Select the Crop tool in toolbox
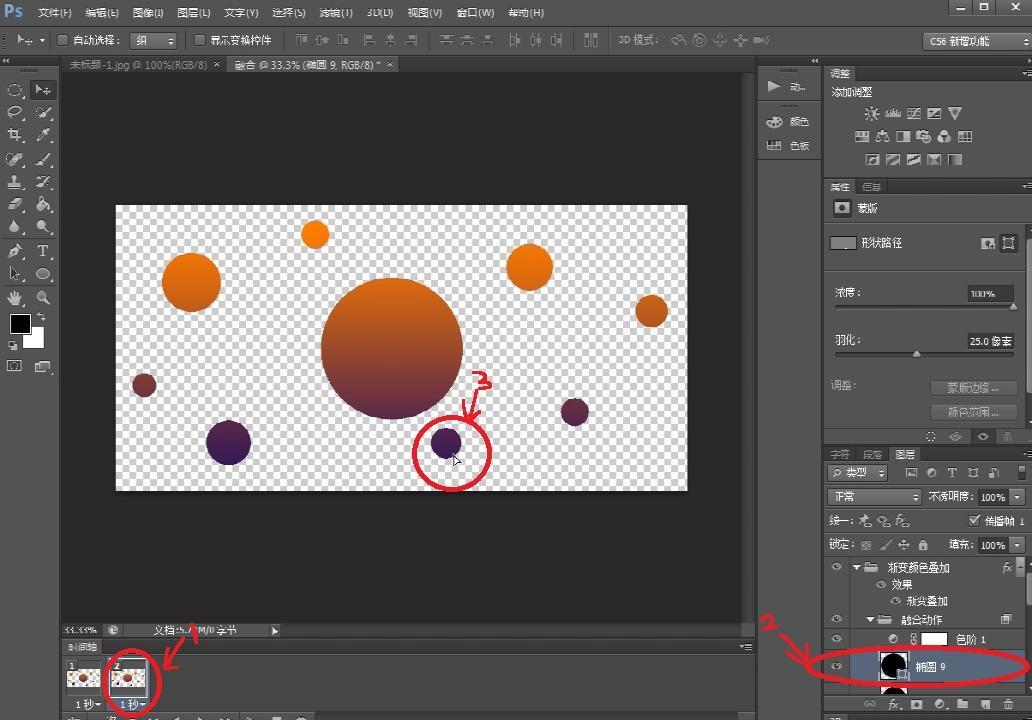This screenshot has height=720, width=1032. [15, 135]
